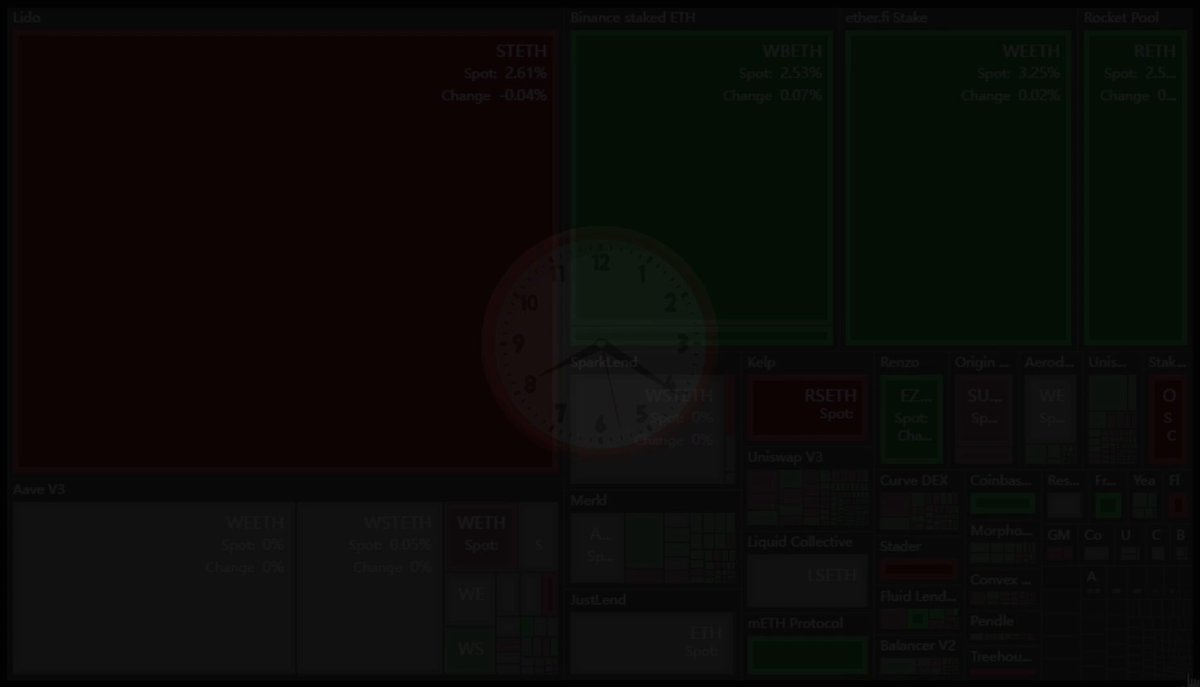Viewport: 1200px width, 687px height.
Task: Select the Balancer V2 group header
Action: point(918,645)
